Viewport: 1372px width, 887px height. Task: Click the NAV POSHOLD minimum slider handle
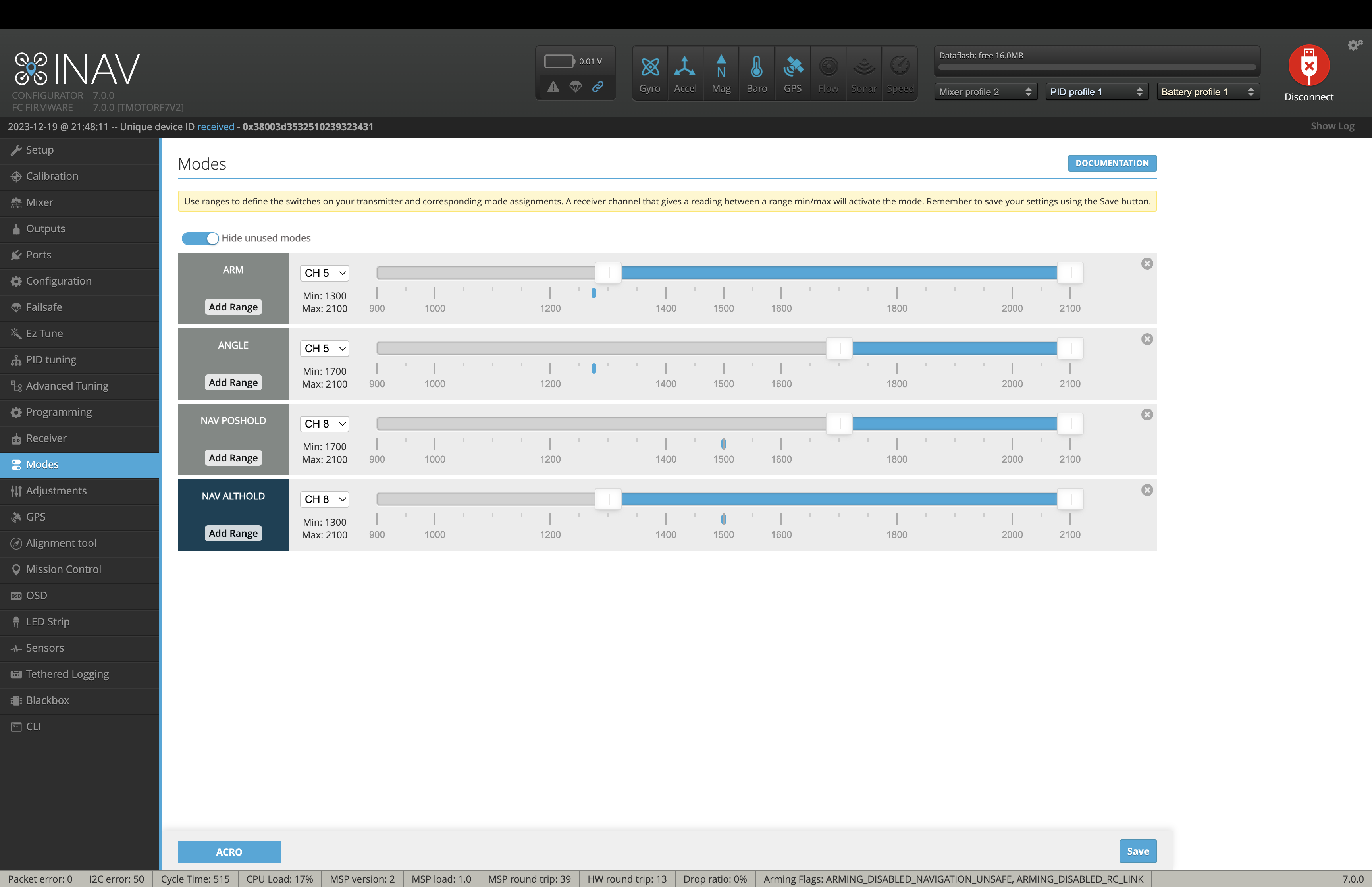(x=839, y=424)
